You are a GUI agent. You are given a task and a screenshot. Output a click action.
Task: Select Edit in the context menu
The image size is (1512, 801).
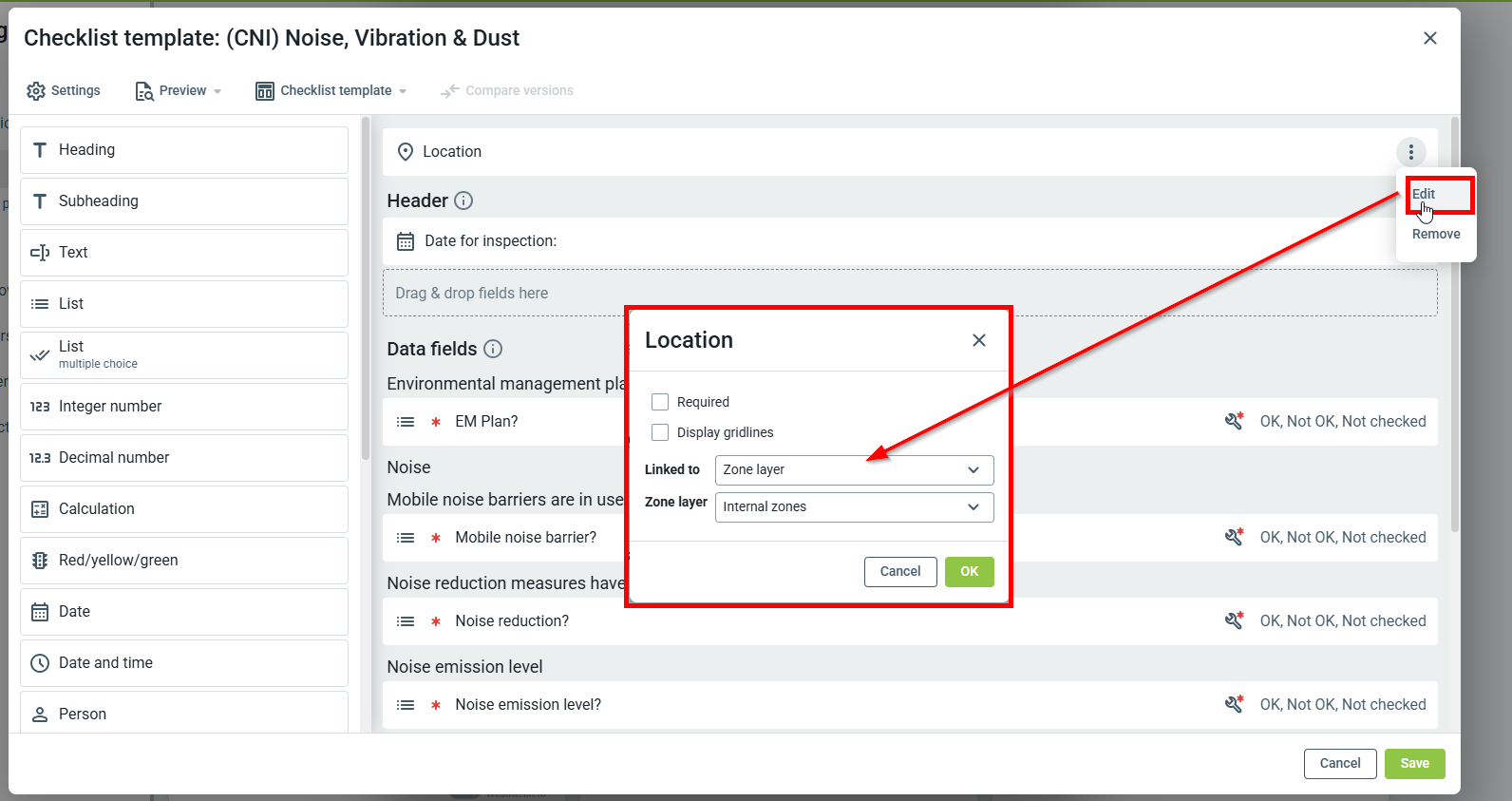click(x=1423, y=194)
